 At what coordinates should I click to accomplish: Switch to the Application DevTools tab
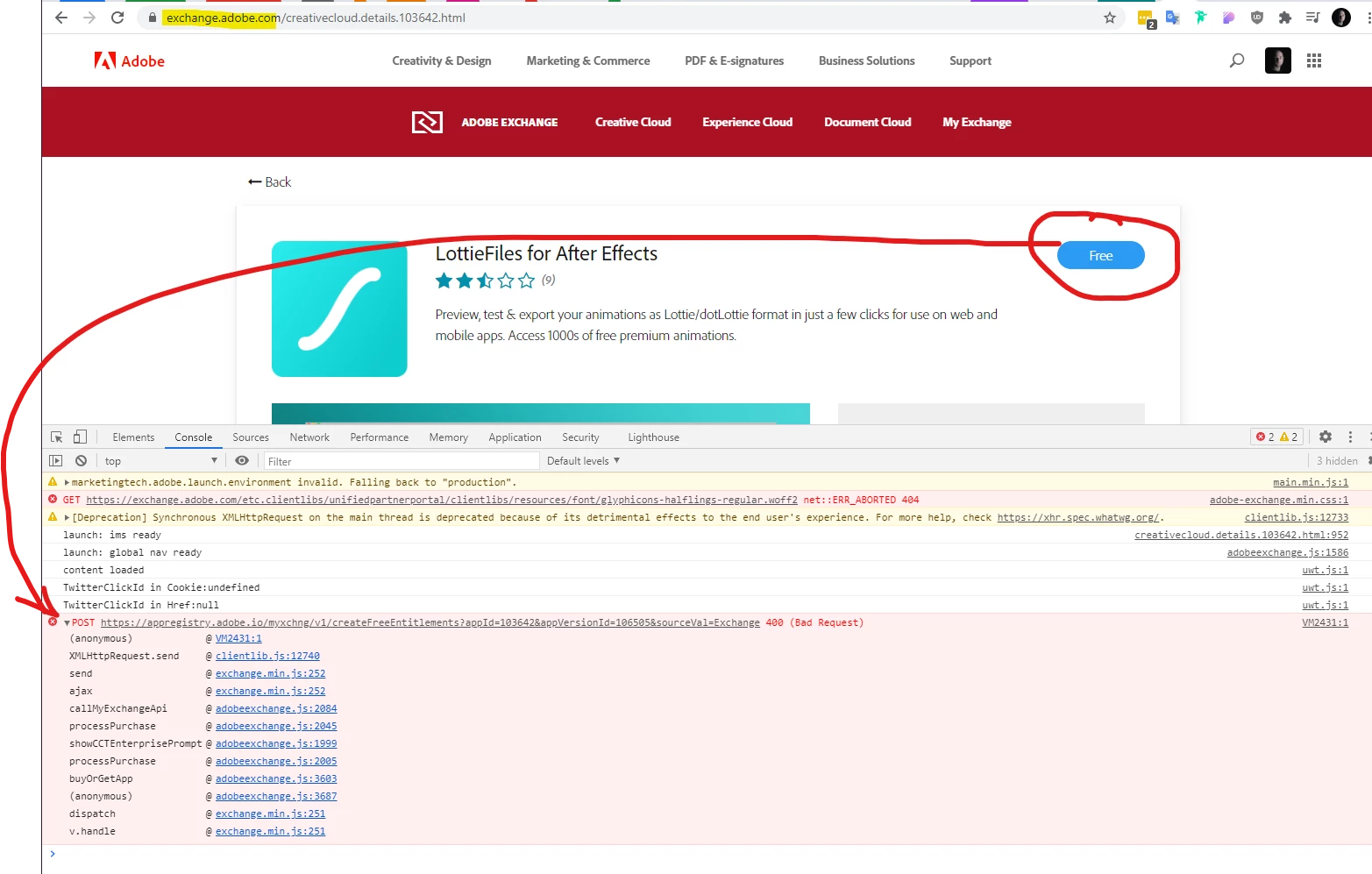point(515,437)
